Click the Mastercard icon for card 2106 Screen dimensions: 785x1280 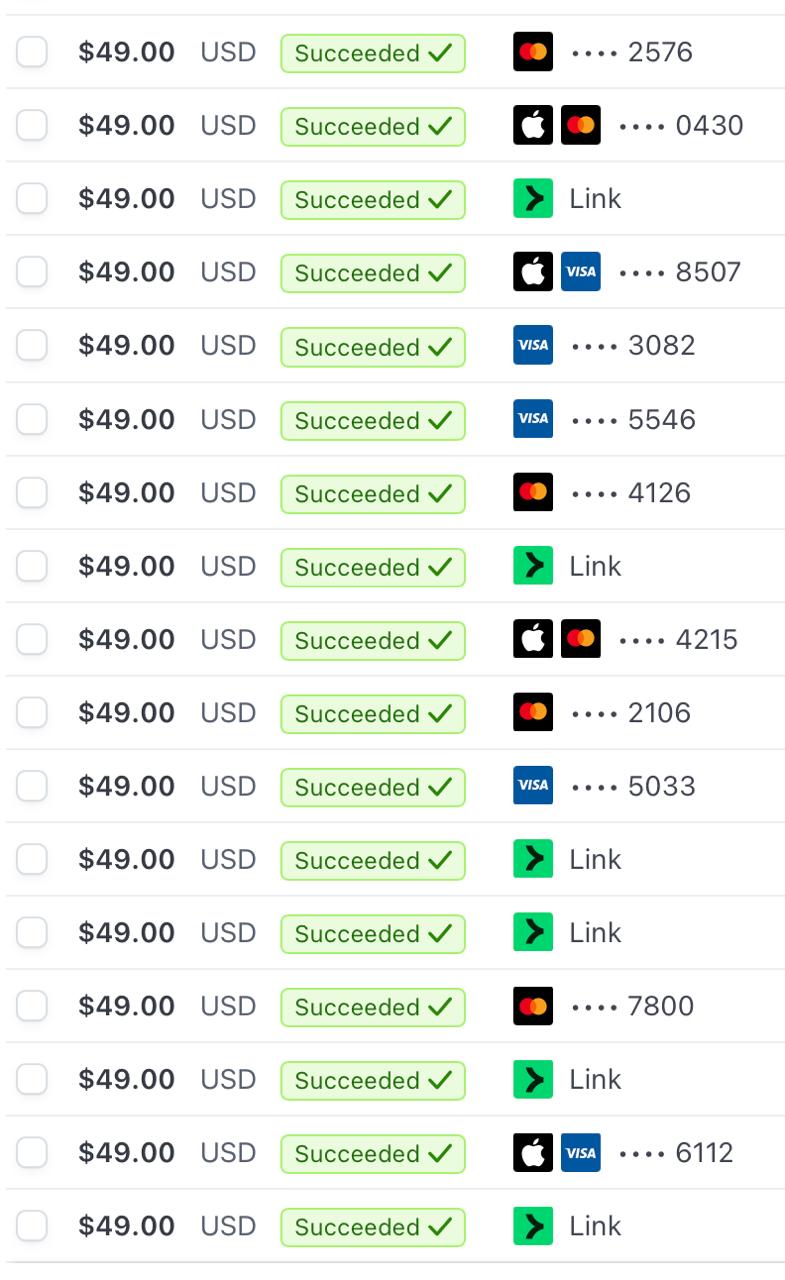533,713
